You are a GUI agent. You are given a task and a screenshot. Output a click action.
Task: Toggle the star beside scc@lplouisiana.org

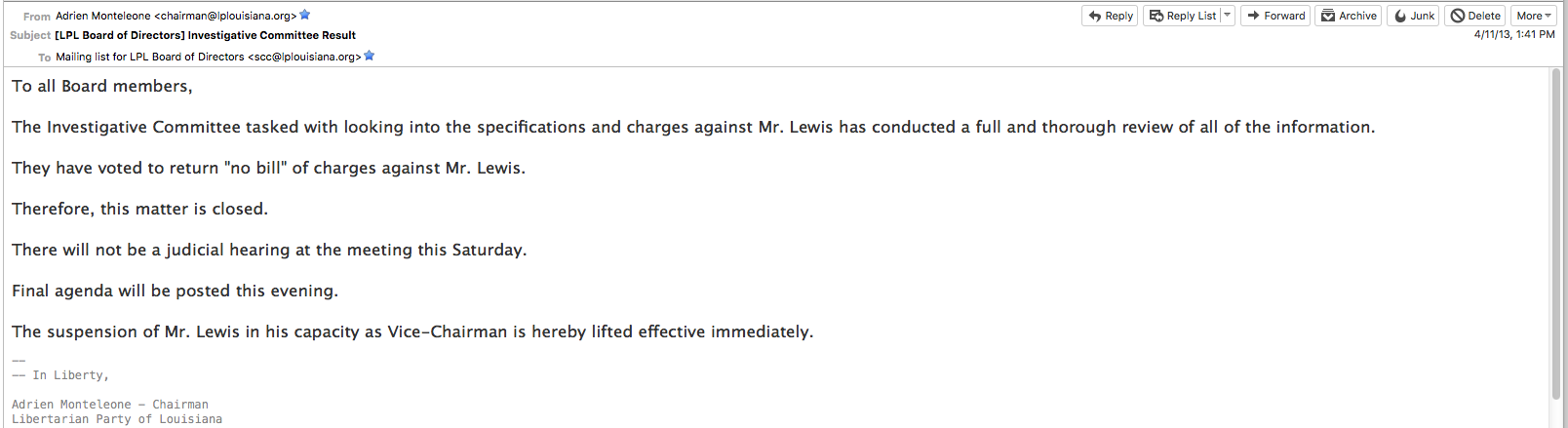click(370, 56)
